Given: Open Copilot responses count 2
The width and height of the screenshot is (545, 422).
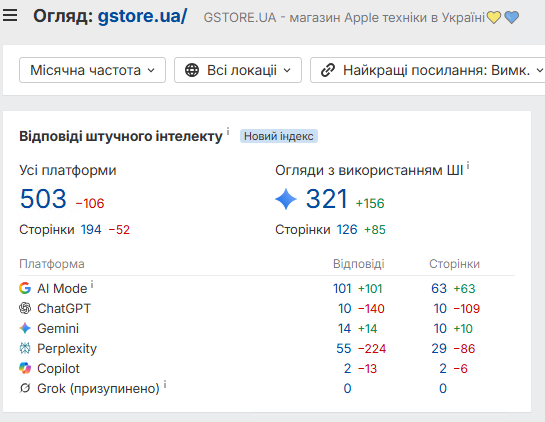Looking at the screenshot, I should click(x=348, y=368).
